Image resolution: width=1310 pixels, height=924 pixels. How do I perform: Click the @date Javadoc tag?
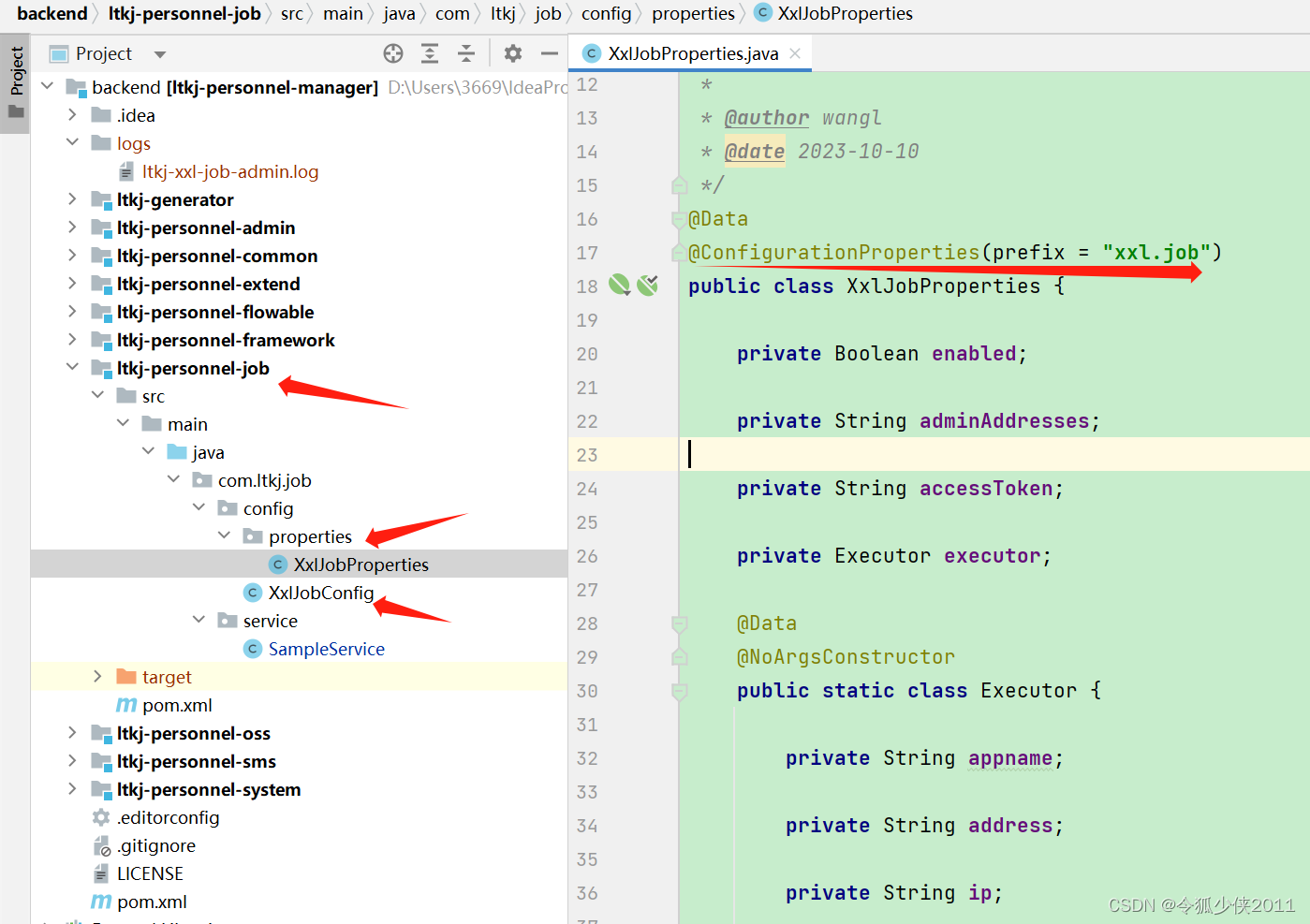(x=754, y=152)
